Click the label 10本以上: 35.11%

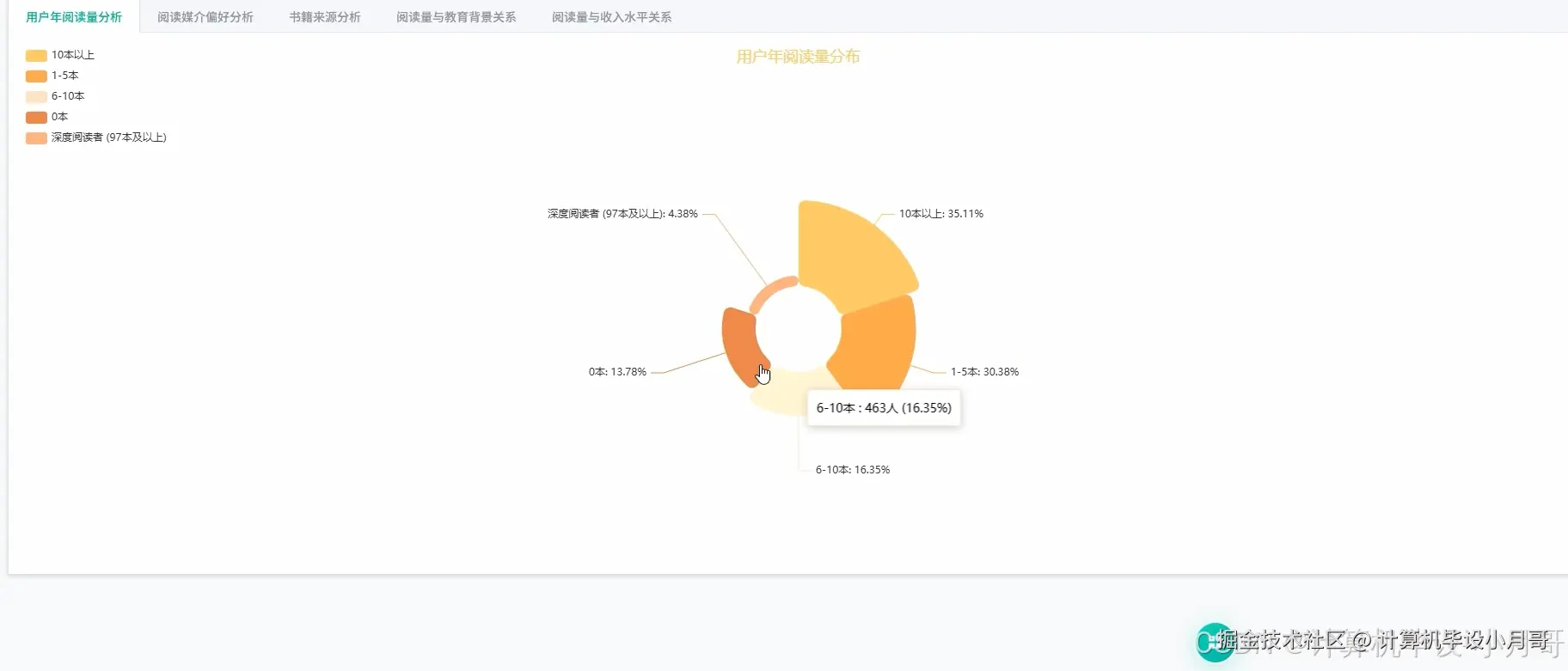click(941, 214)
